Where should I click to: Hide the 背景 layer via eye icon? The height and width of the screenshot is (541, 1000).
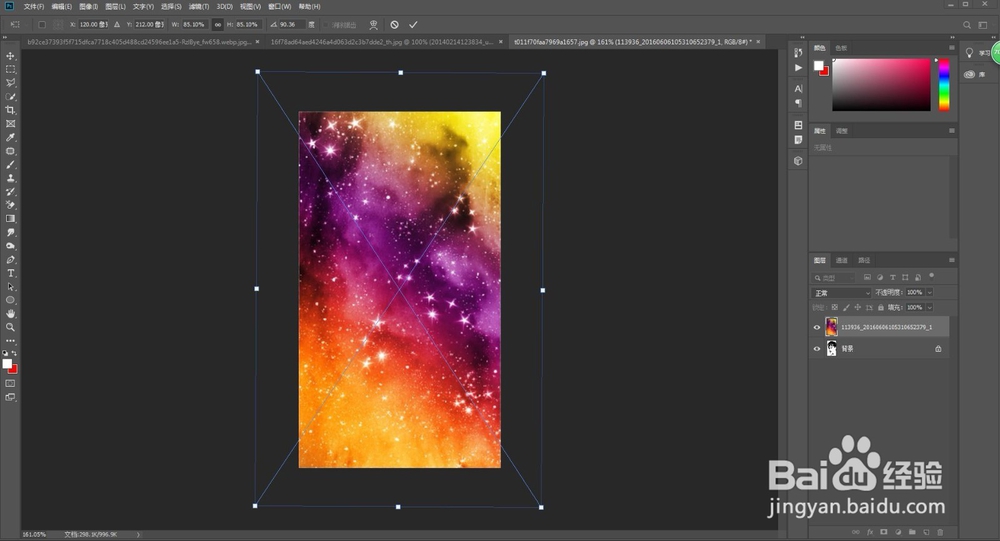[x=817, y=349]
